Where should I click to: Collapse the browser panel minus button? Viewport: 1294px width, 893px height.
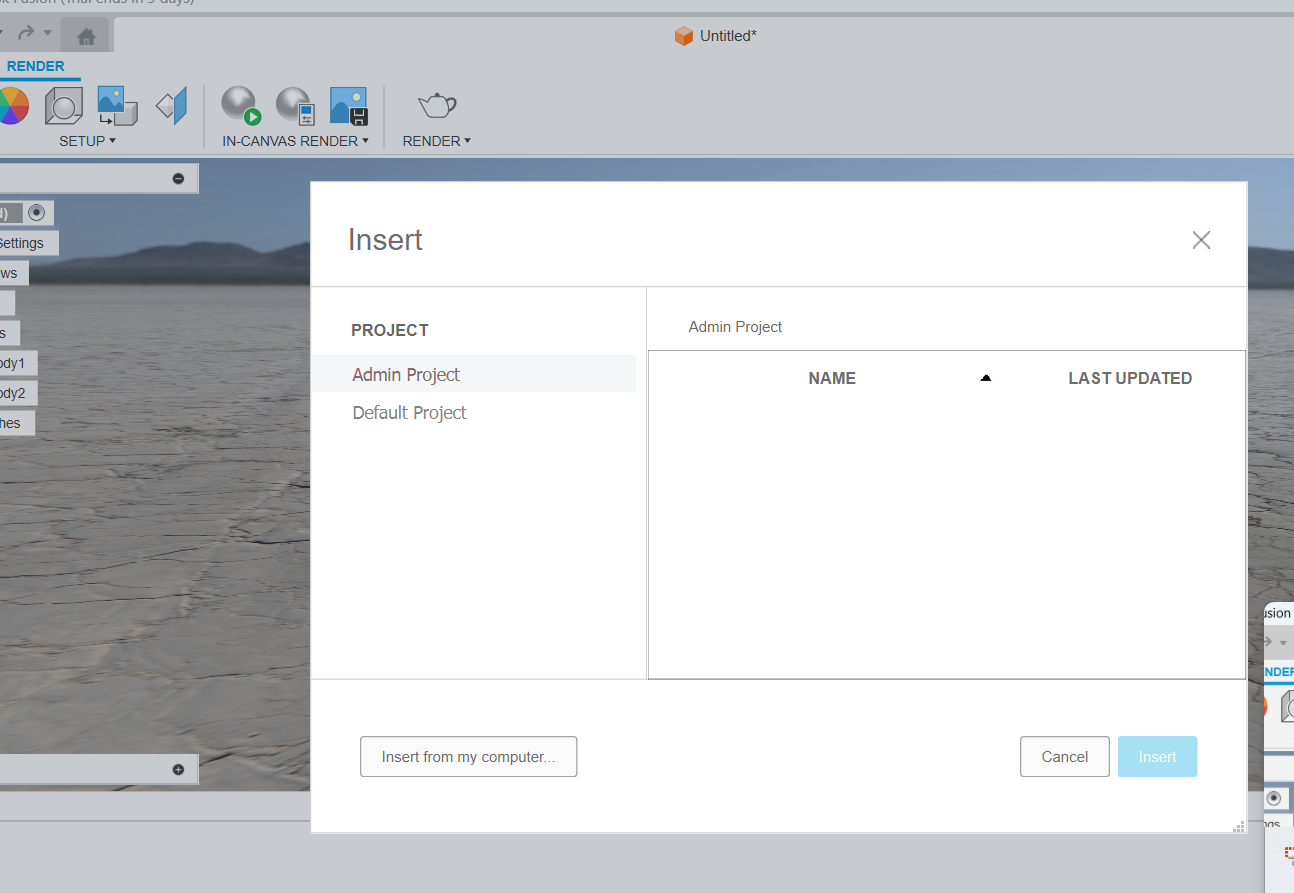178,179
